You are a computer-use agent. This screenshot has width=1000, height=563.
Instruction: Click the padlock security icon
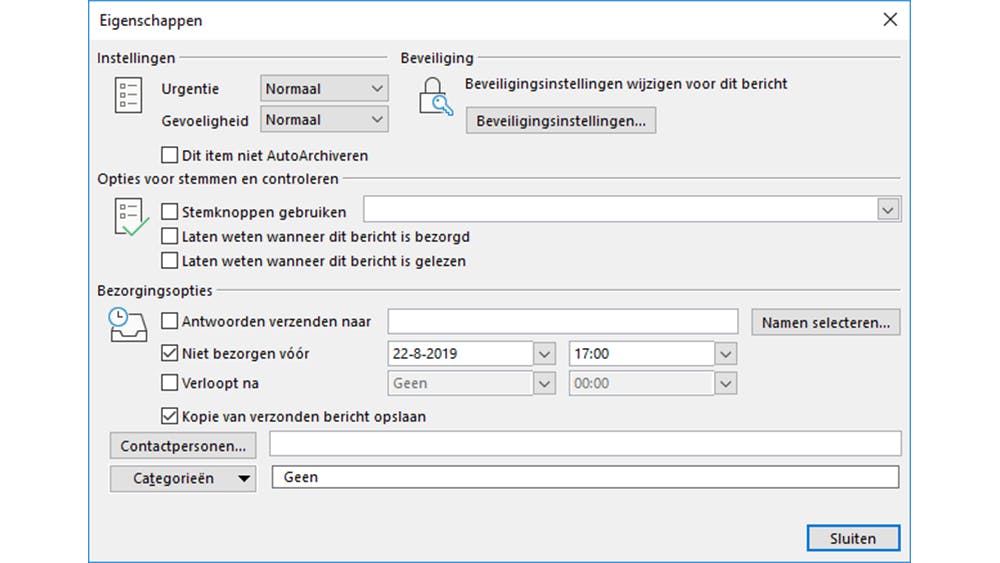coord(436,97)
